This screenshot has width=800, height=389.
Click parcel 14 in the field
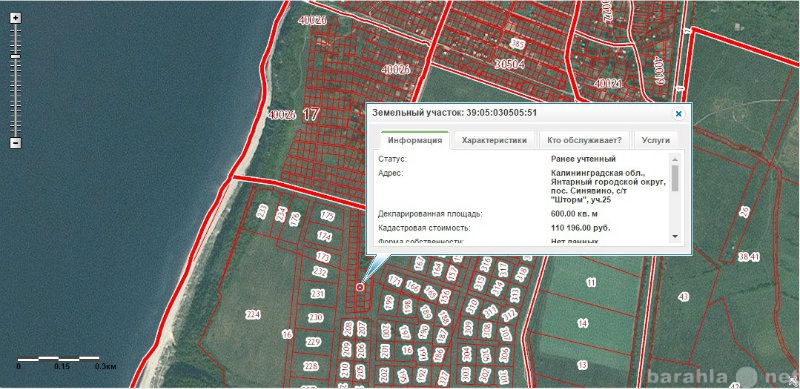[x=583, y=323]
